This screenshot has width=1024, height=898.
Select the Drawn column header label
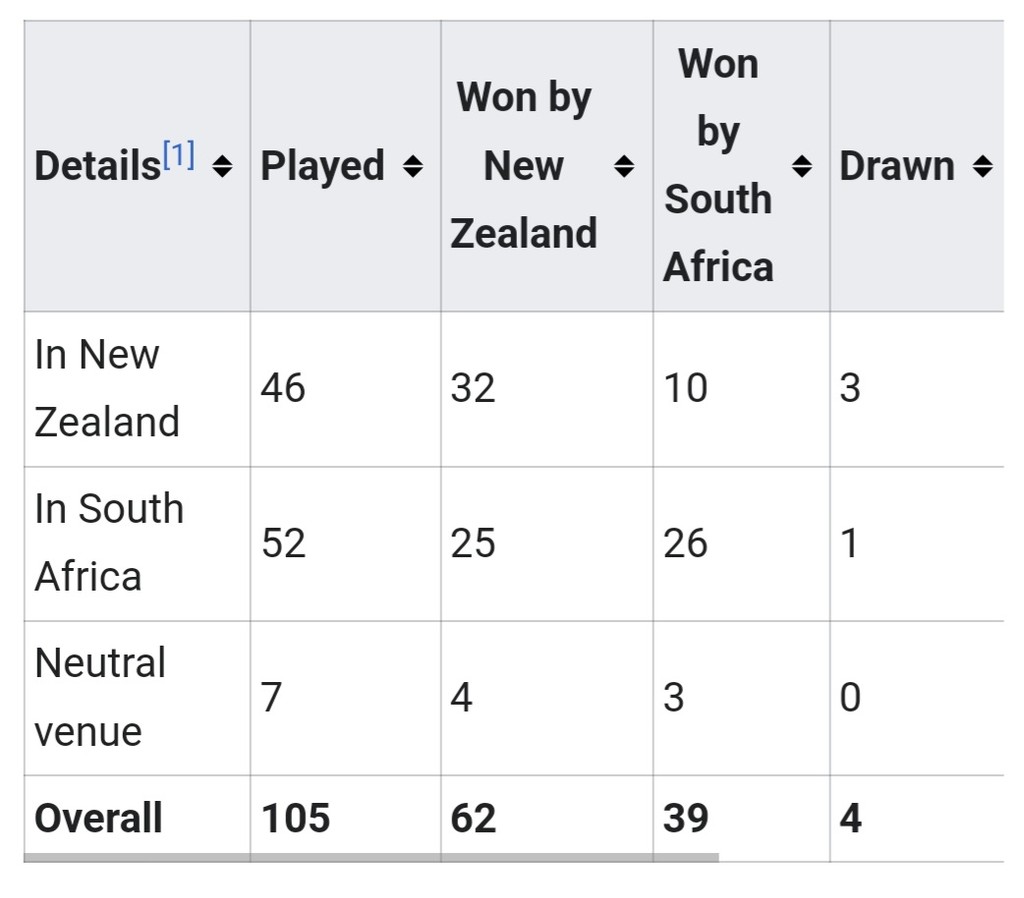point(896,167)
